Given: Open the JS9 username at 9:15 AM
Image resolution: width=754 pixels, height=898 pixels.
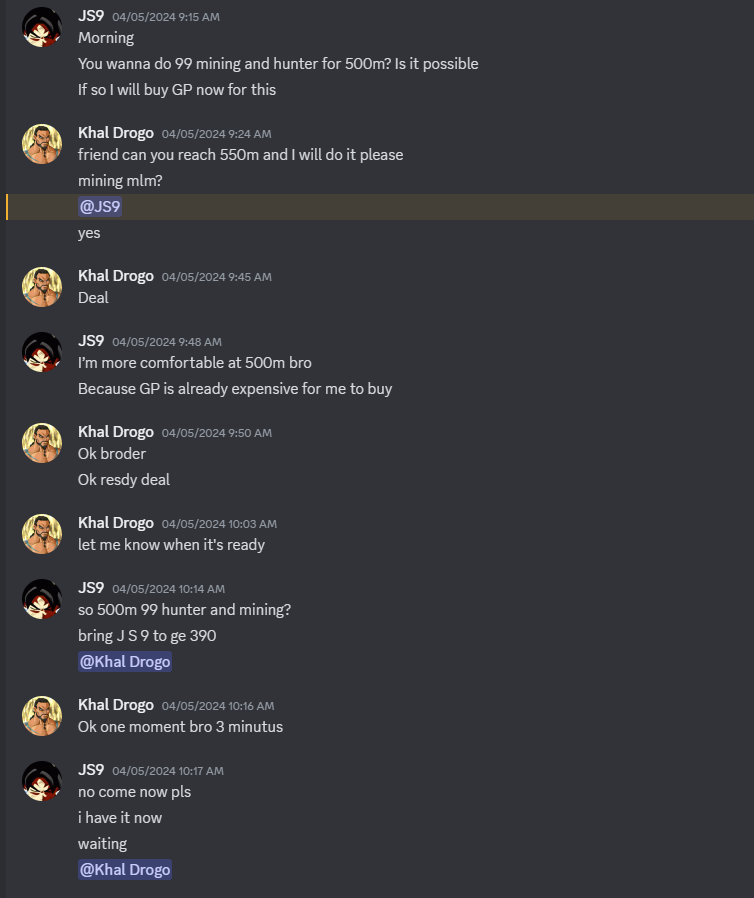Looking at the screenshot, I should (x=91, y=16).
